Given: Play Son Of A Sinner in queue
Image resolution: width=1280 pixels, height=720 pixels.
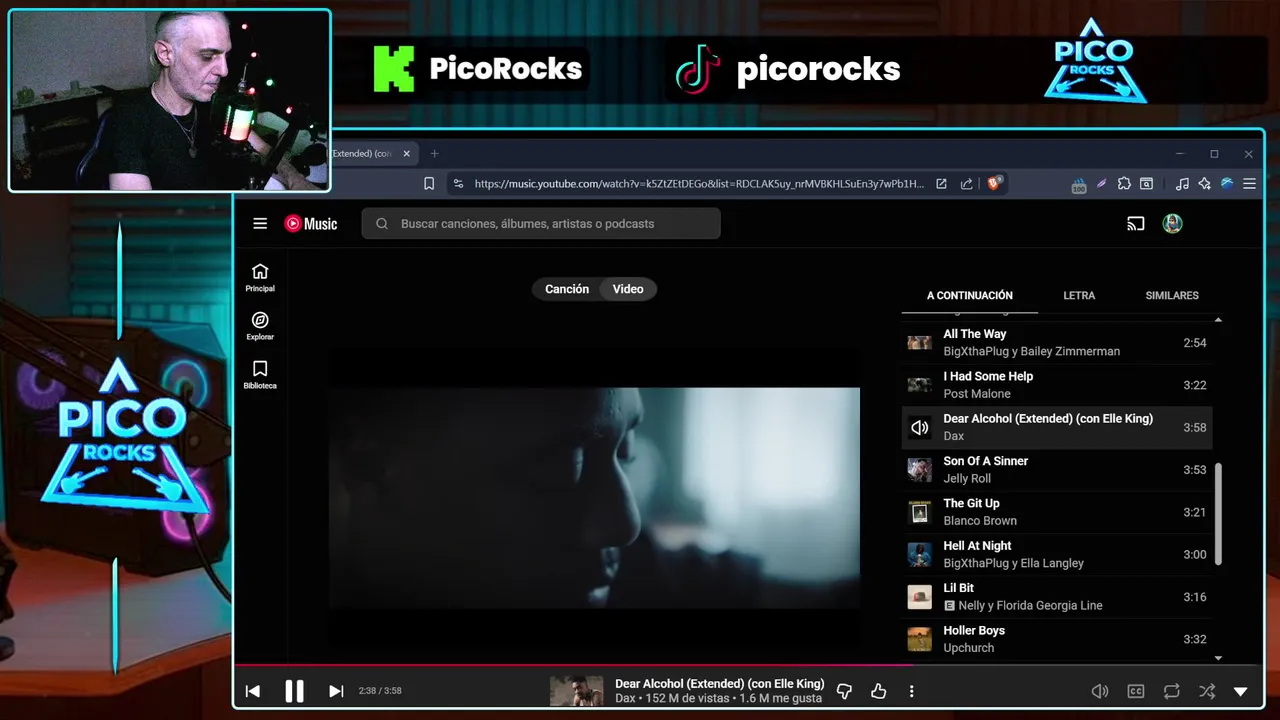Looking at the screenshot, I should point(1057,470).
